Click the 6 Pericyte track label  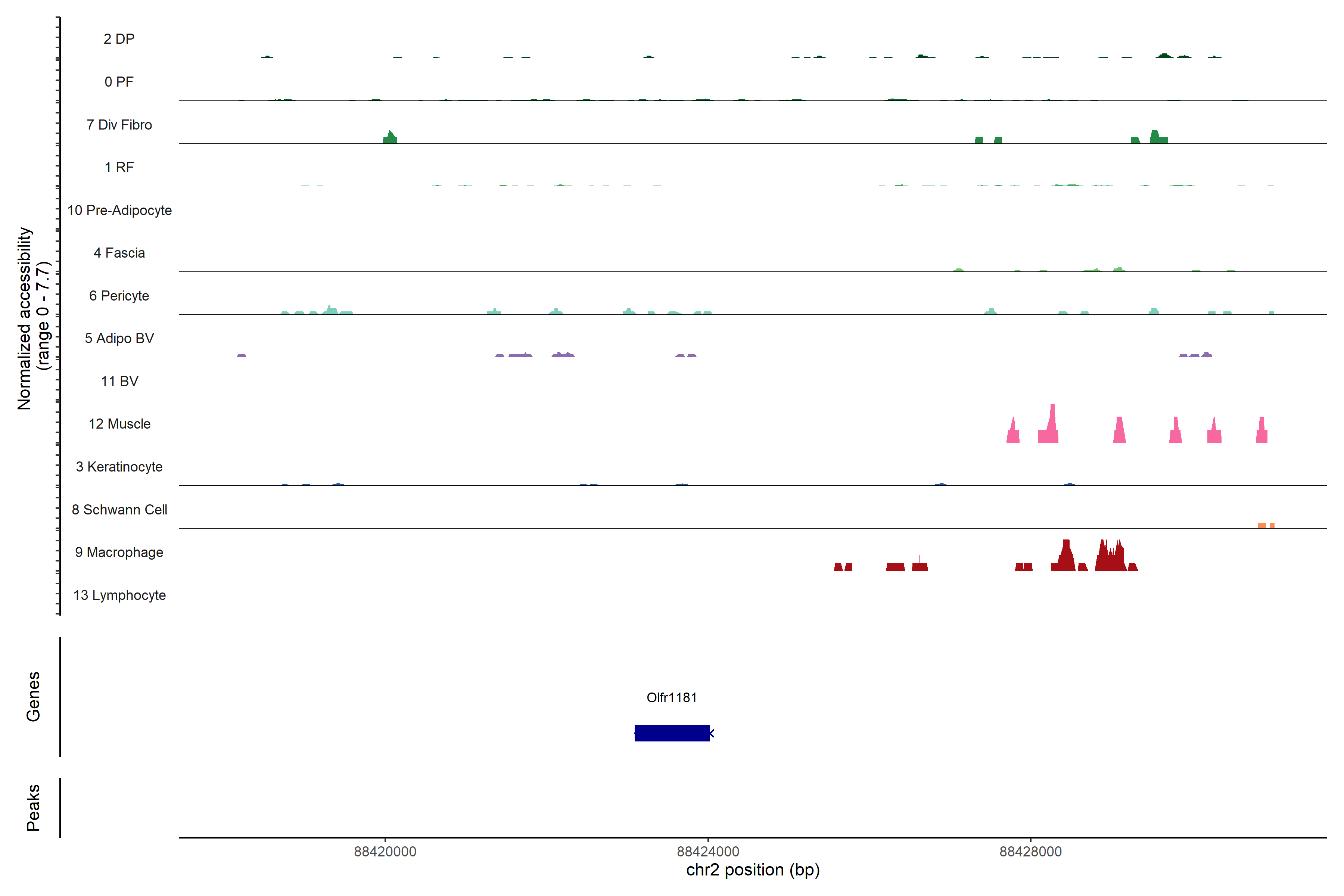point(119,296)
